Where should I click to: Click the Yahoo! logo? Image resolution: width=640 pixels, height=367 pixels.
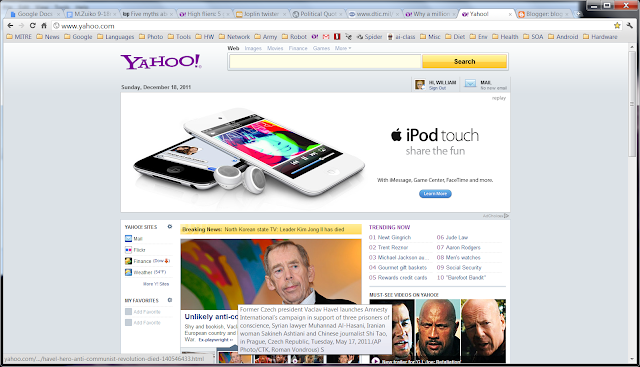[x=161, y=62]
